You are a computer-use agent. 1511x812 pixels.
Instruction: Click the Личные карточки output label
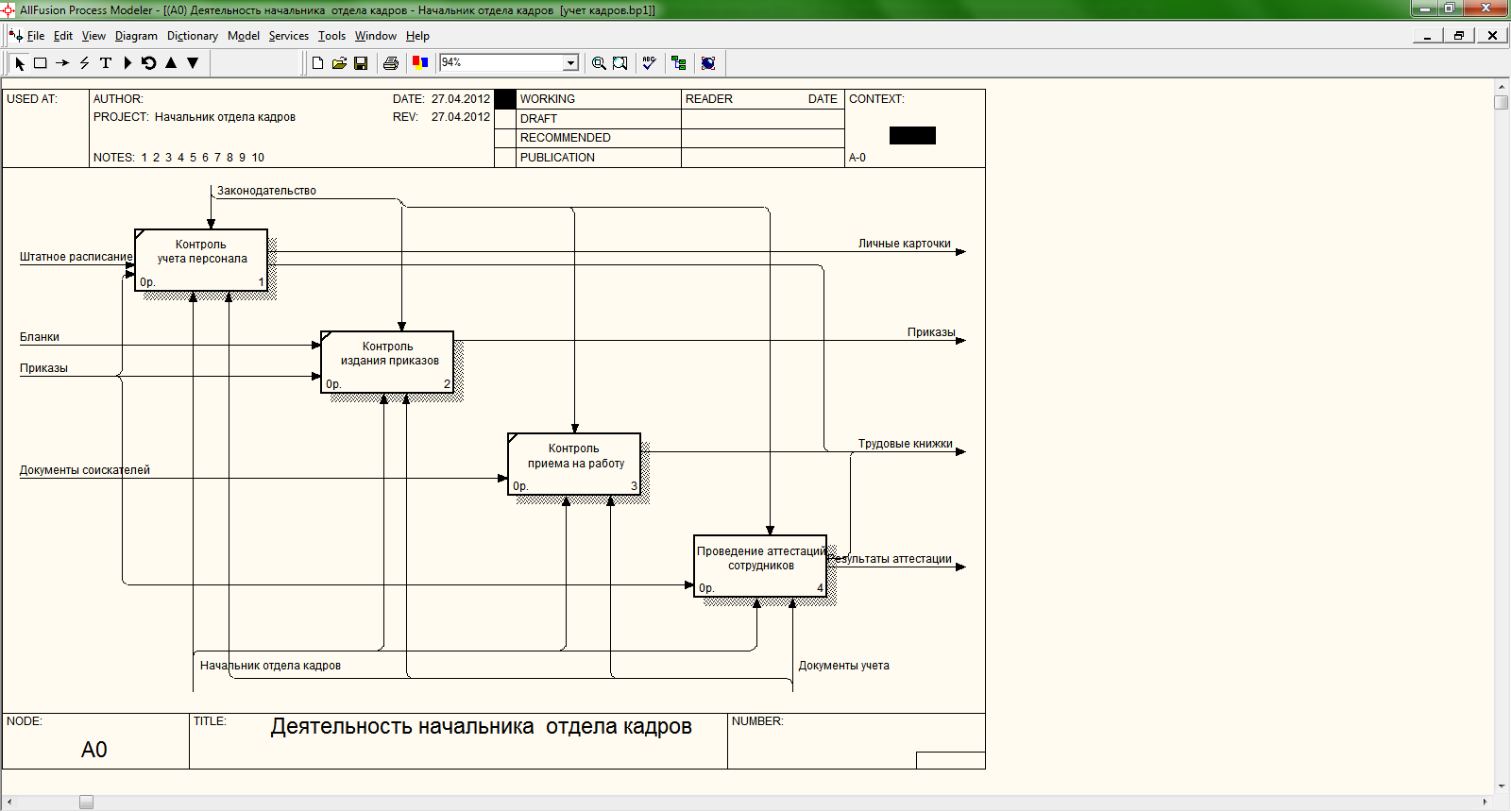click(x=905, y=244)
